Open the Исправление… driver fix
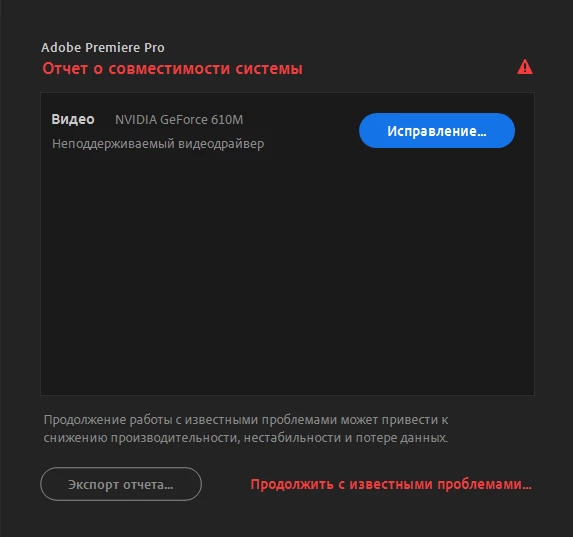 coord(437,131)
